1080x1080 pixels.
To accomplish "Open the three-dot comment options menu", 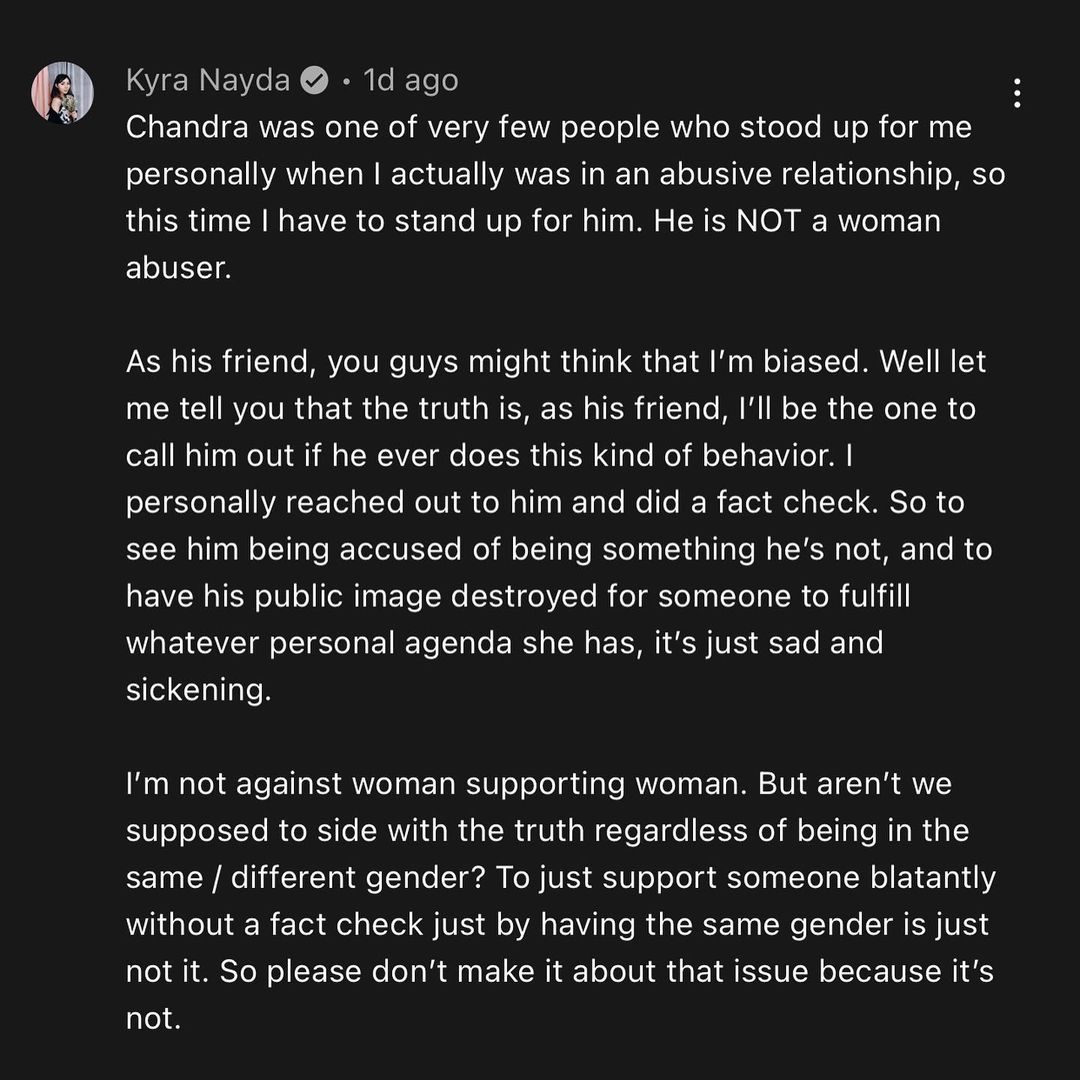I will 1016,94.
